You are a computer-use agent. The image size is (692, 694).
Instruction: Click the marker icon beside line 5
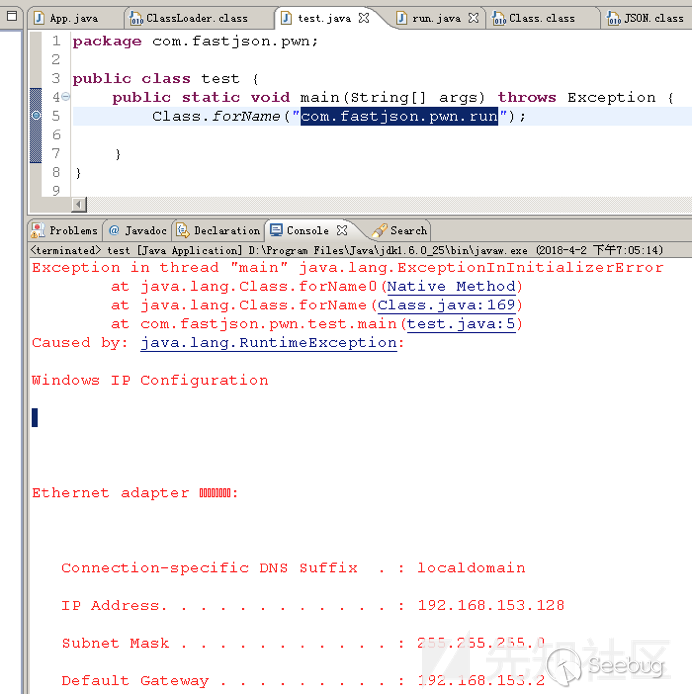tap(36, 116)
